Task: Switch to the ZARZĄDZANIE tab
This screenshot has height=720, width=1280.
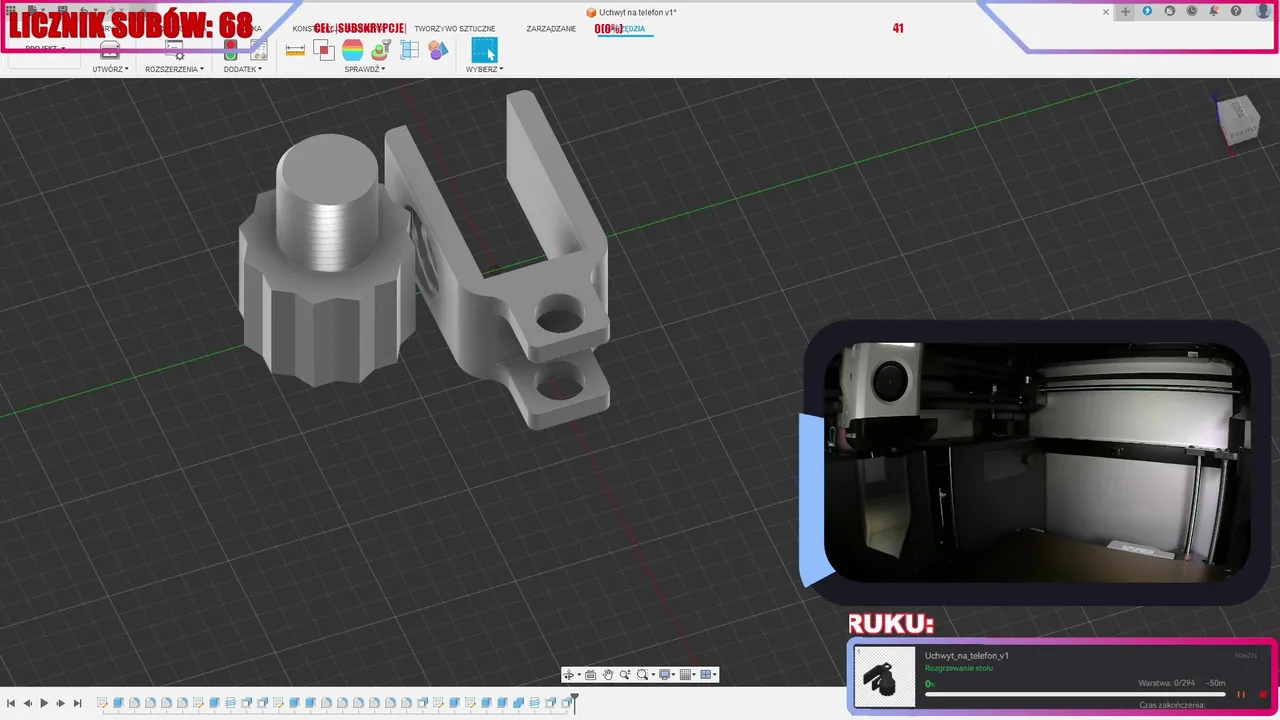Action: point(551,29)
